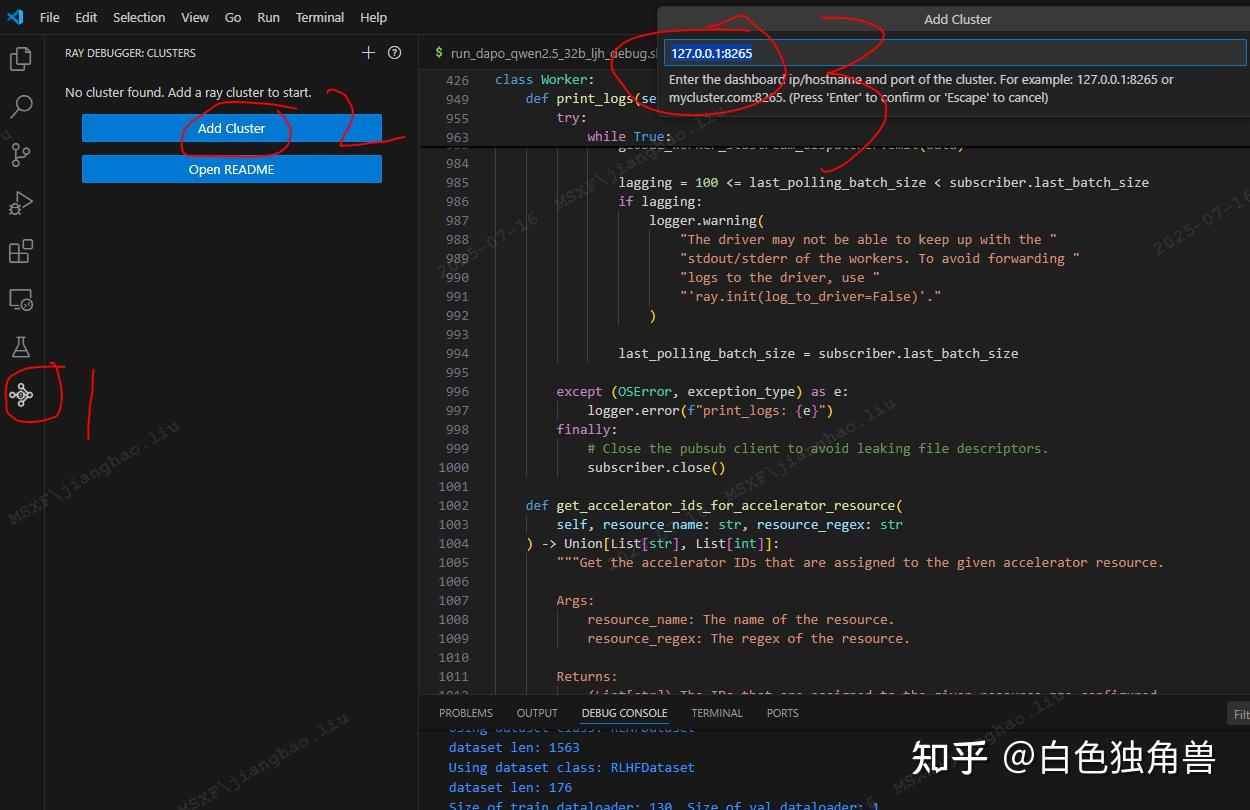Open Ray Debugger help question mark icon

(x=394, y=53)
